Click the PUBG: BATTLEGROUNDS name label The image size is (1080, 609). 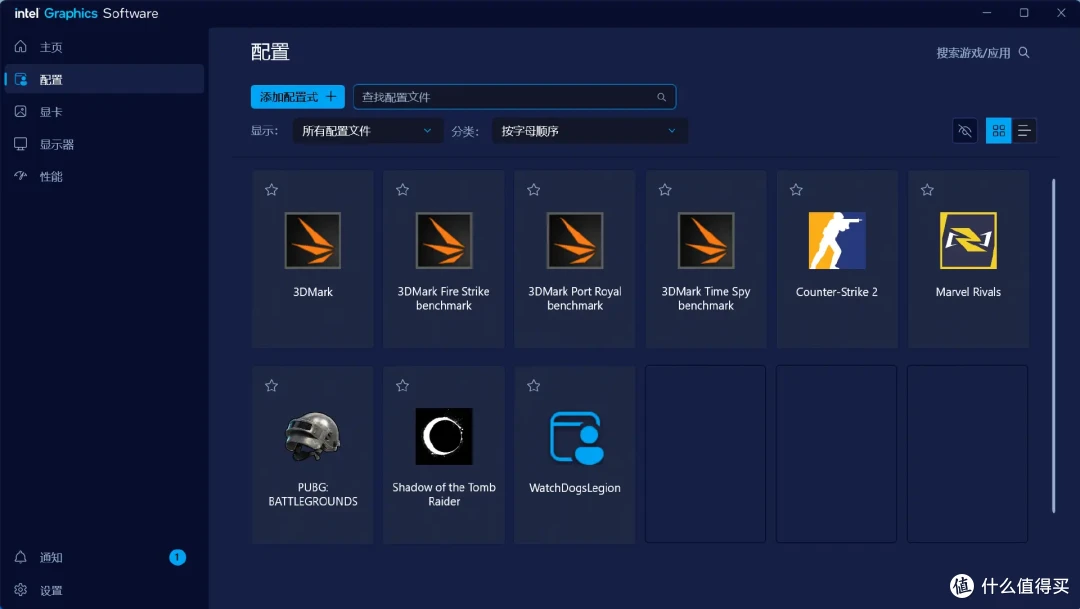(313, 495)
